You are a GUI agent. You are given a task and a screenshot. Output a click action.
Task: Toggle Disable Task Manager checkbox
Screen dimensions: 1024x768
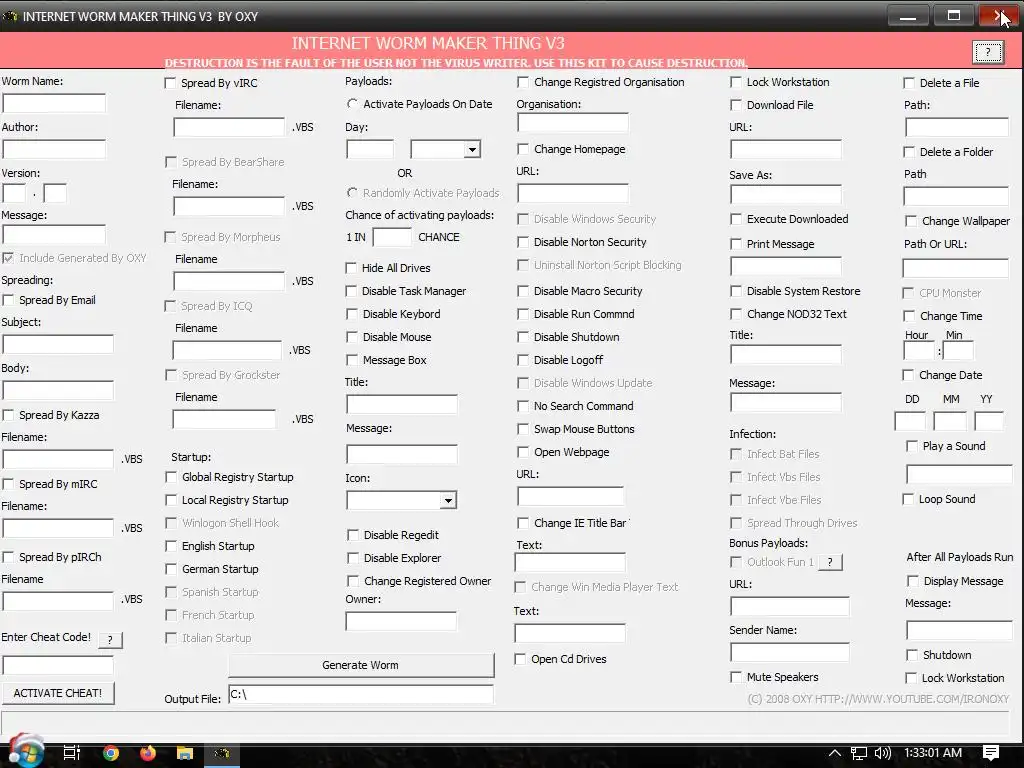click(x=351, y=291)
